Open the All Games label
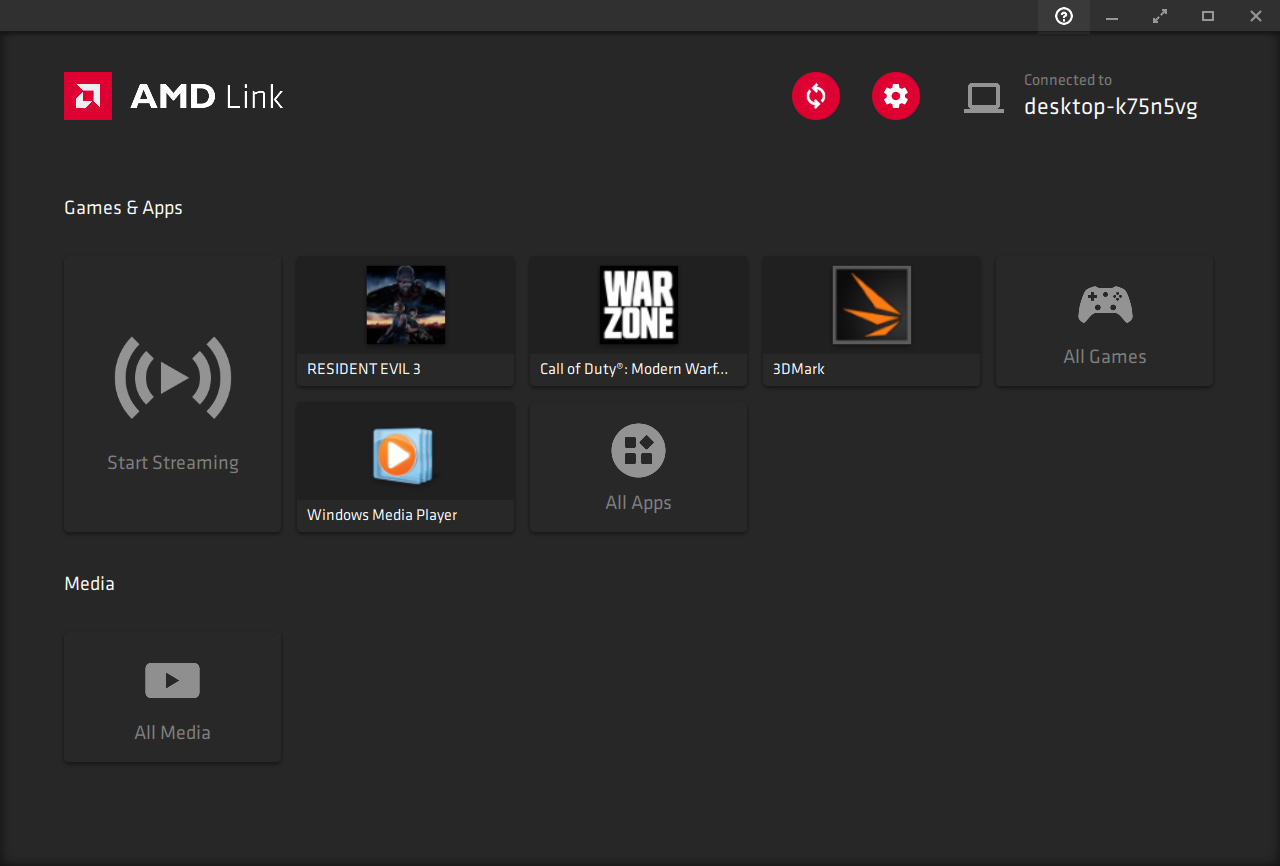Viewport: 1280px width, 866px height. 1105,357
